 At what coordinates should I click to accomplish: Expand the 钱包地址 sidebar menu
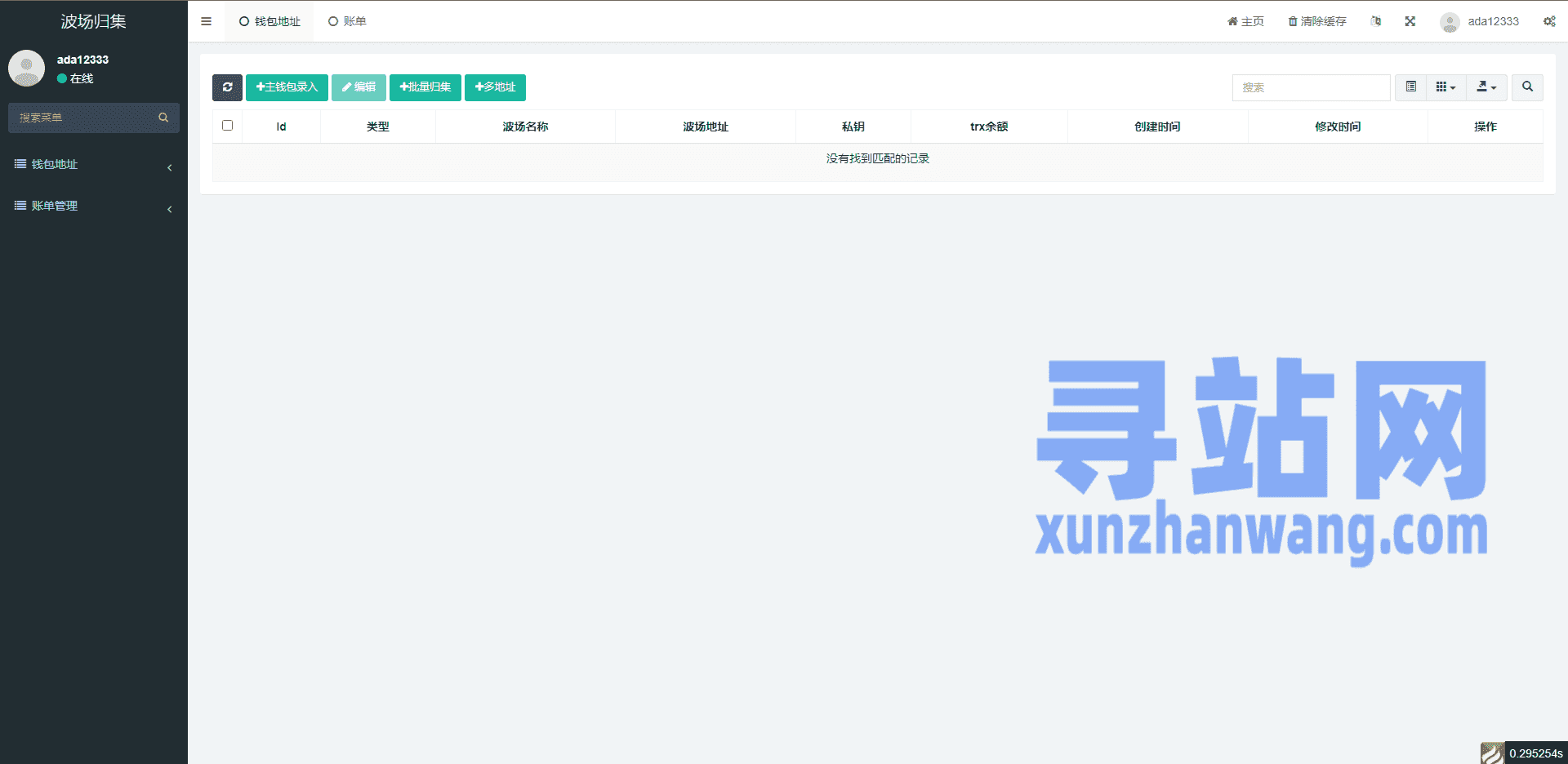(x=94, y=165)
